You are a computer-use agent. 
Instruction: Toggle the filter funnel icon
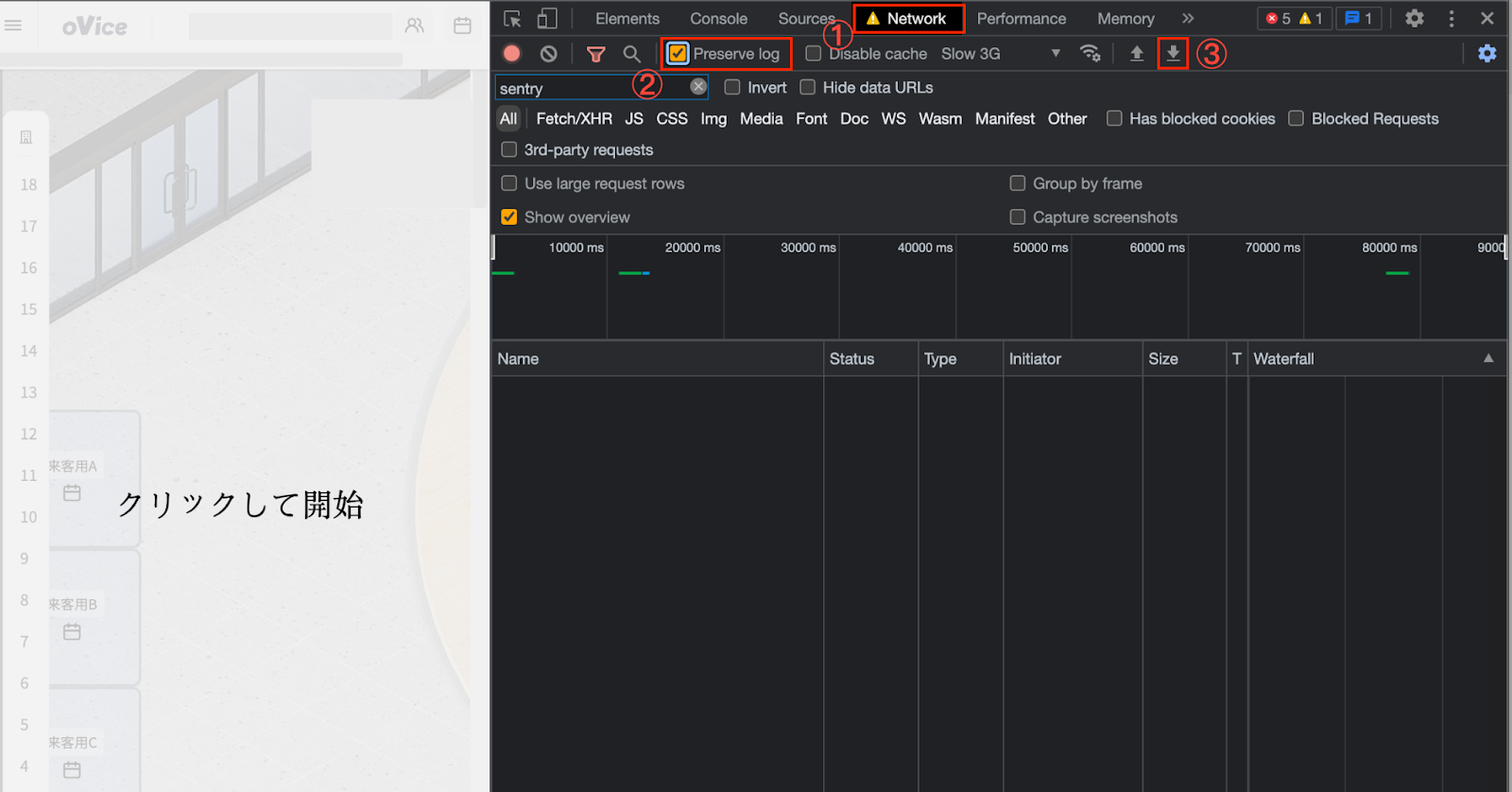click(x=595, y=54)
